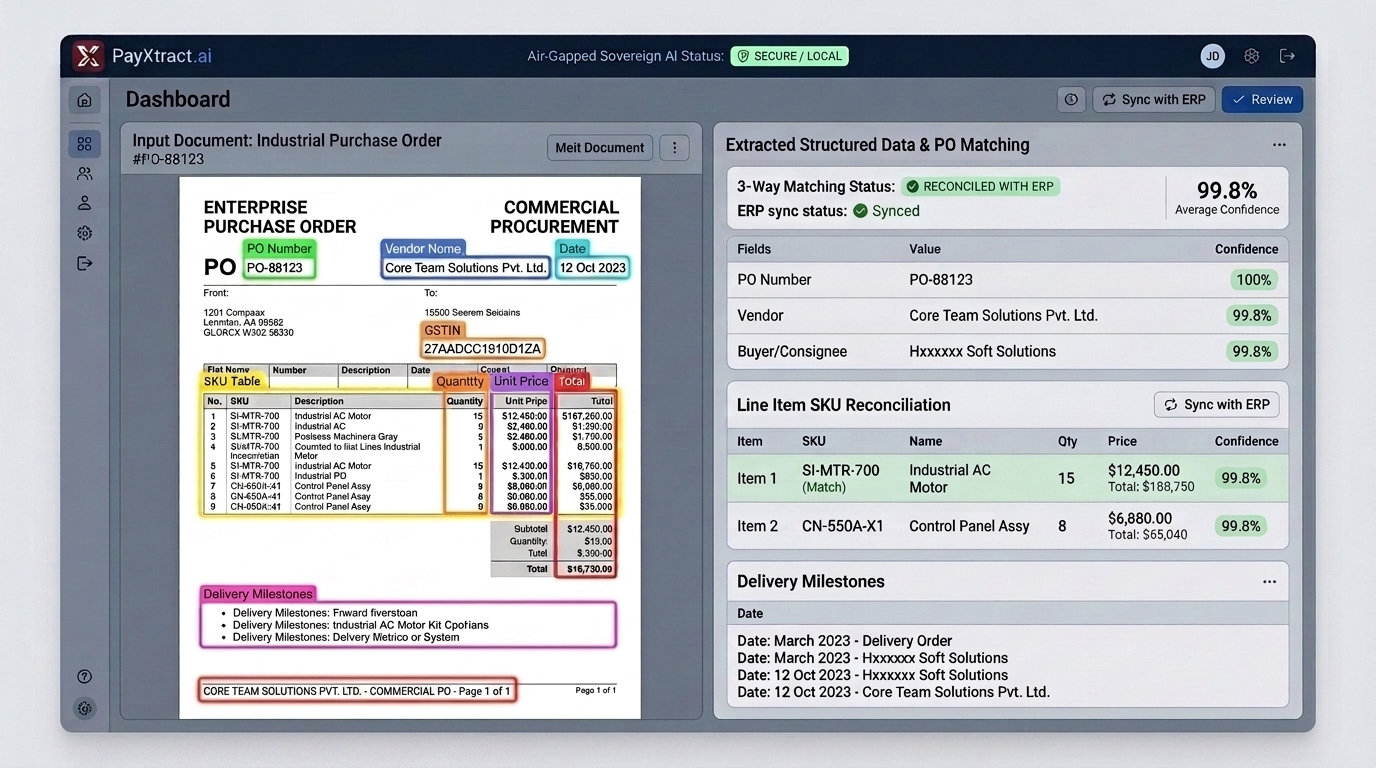The height and width of the screenshot is (768, 1376).
Task: Click highlighted PO-88123 field in document
Action: point(279,268)
